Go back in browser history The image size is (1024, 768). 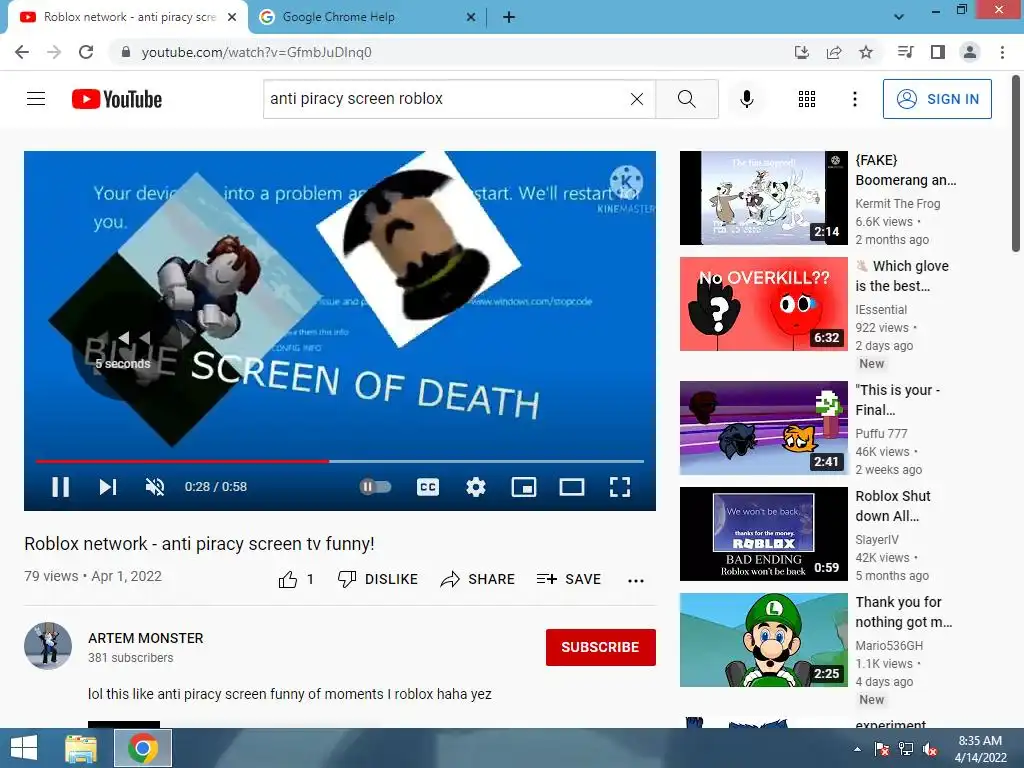(x=22, y=52)
